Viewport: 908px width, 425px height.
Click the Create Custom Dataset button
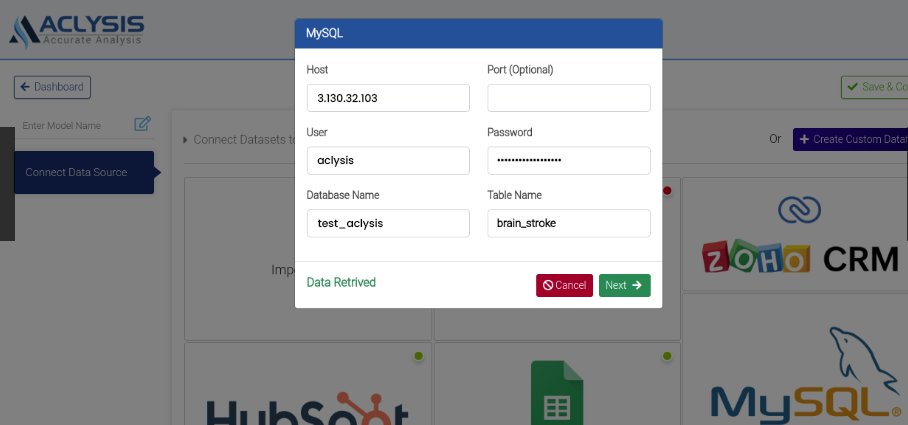[850, 139]
